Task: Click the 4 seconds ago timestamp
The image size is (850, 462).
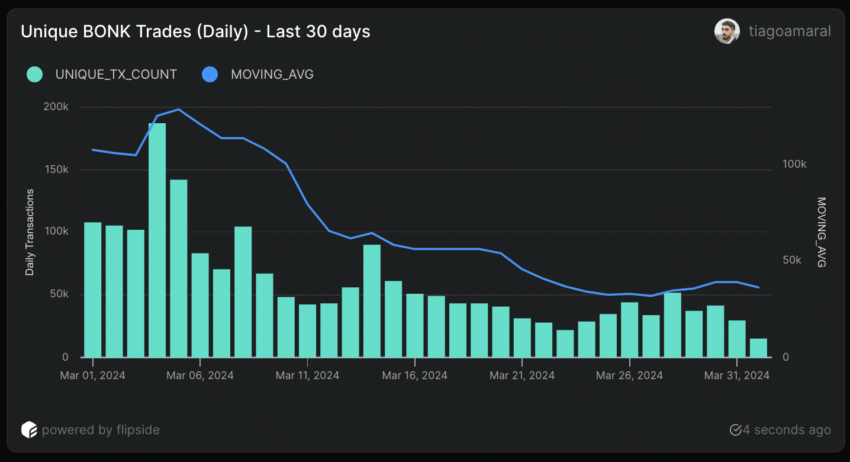Action: coord(788,430)
